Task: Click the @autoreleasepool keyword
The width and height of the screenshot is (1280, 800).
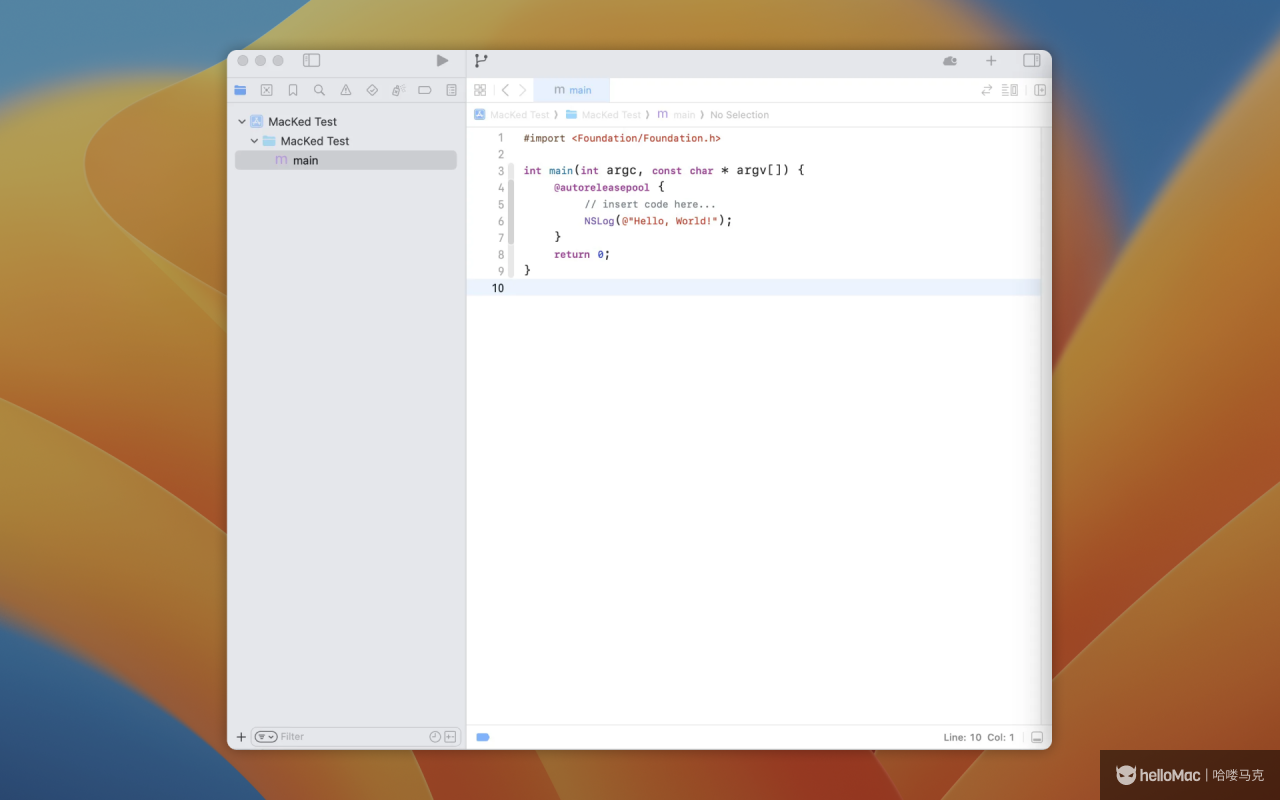Action: (601, 187)
